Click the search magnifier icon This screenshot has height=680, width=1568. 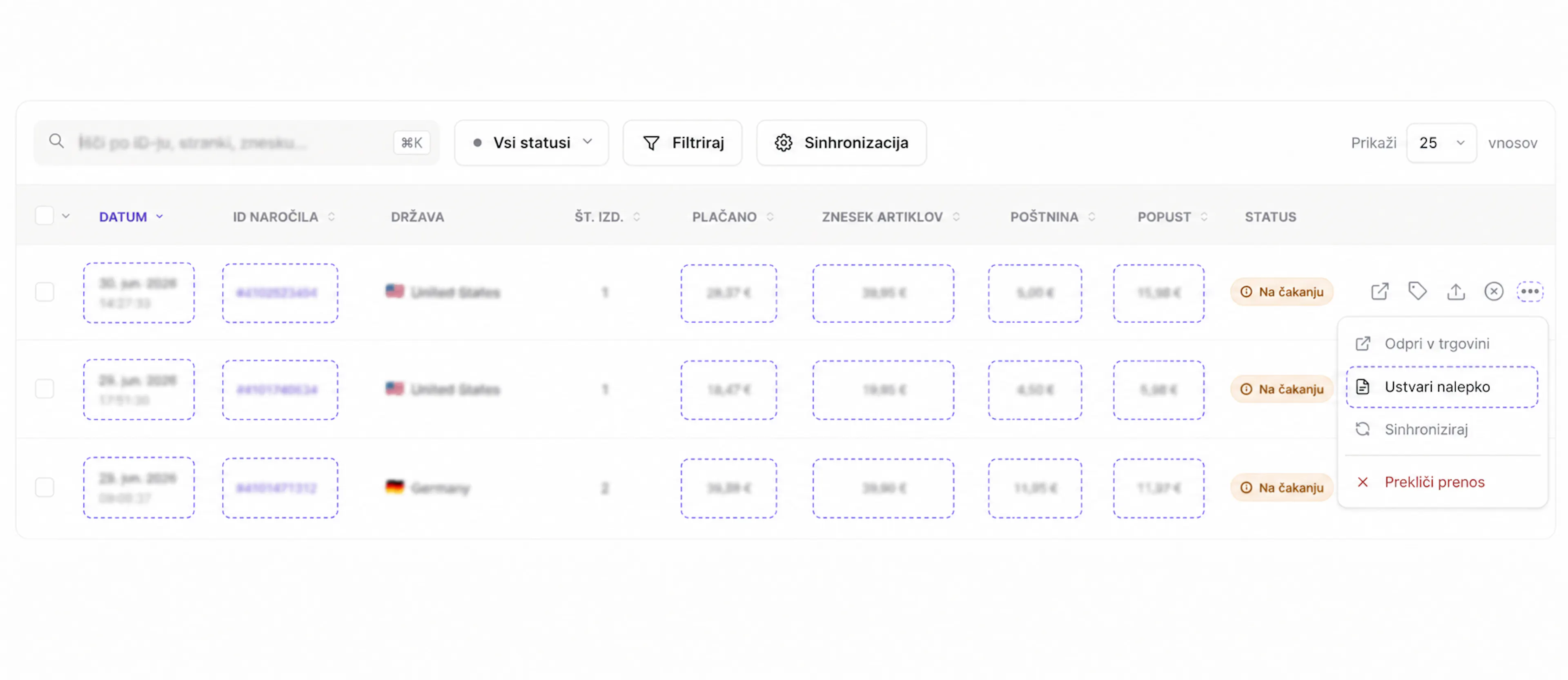point(57,142)
